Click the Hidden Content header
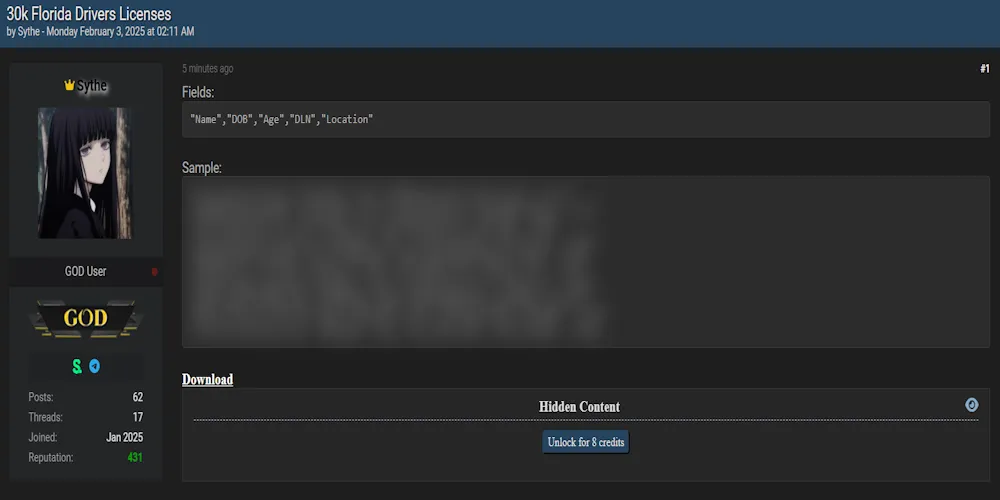 (579, 407)
